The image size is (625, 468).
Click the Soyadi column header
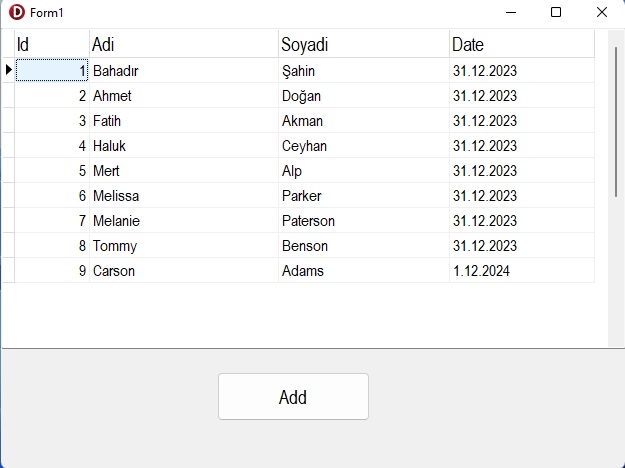click(x=364, y=44)
